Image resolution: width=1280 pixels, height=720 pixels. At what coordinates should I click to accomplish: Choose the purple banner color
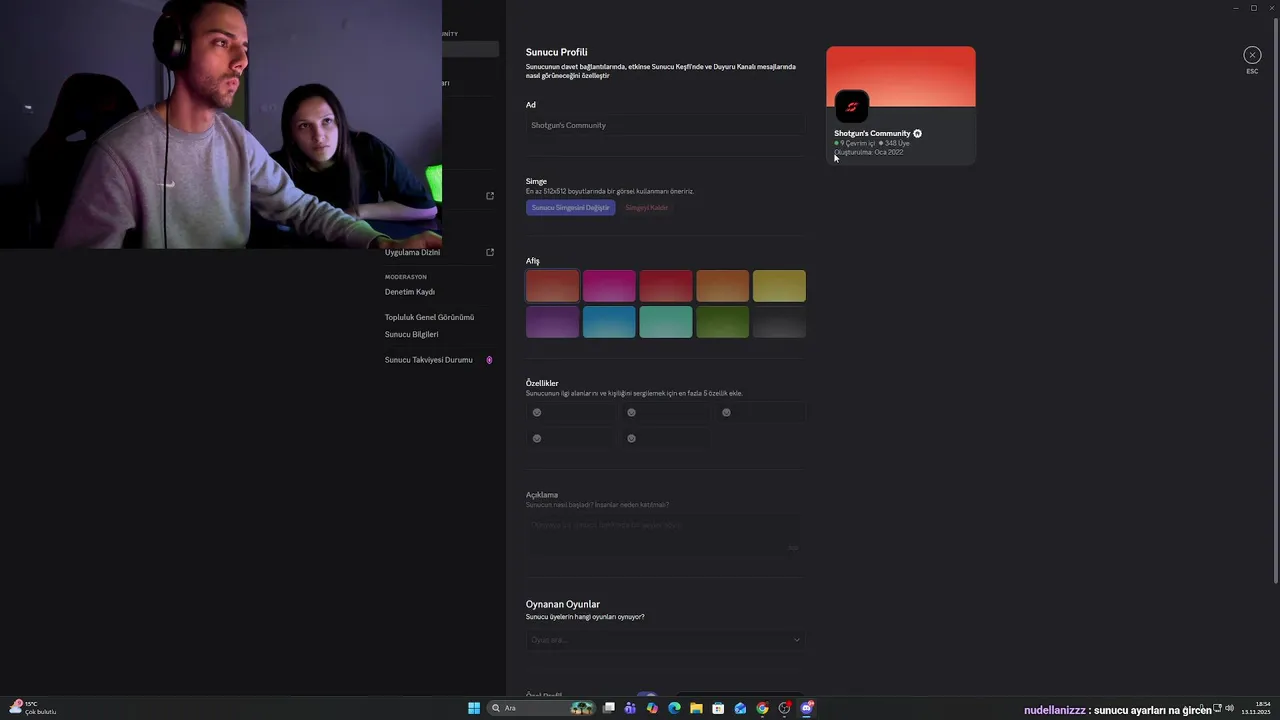pos(552,322)
